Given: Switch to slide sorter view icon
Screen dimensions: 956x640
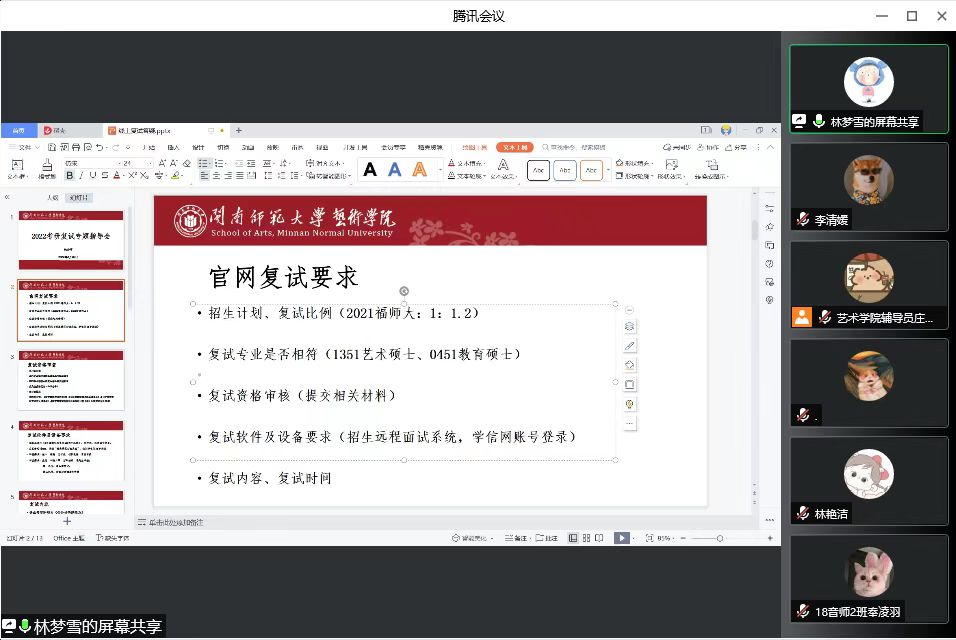Looking at the screenshot, I should (586, 538).
